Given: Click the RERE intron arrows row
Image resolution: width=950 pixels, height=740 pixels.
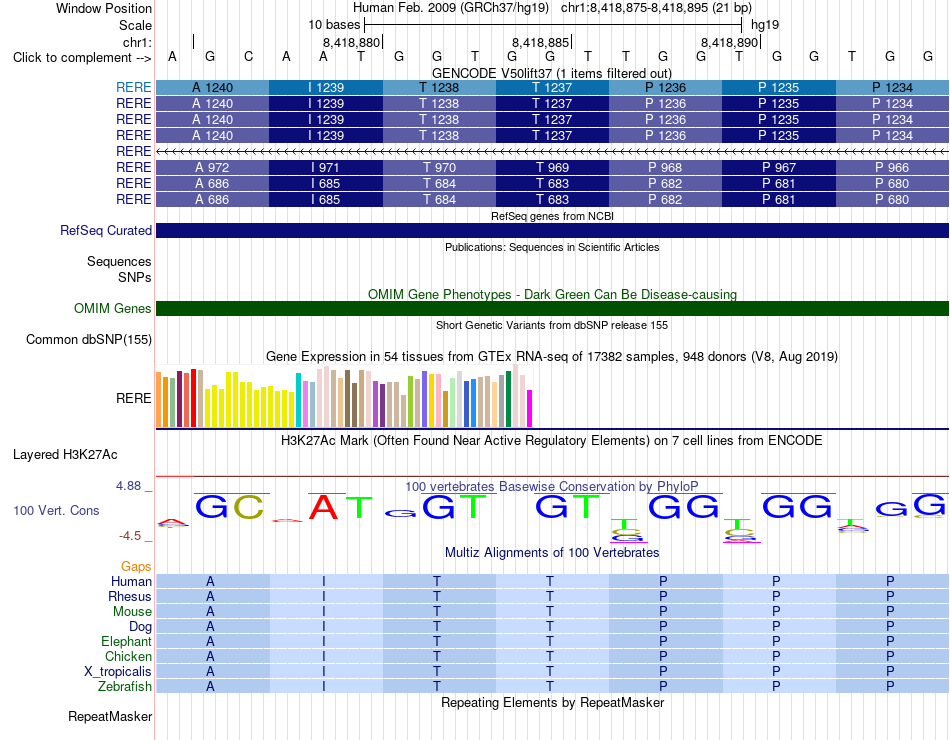Looking at the screenshot, I should (552, 152).
